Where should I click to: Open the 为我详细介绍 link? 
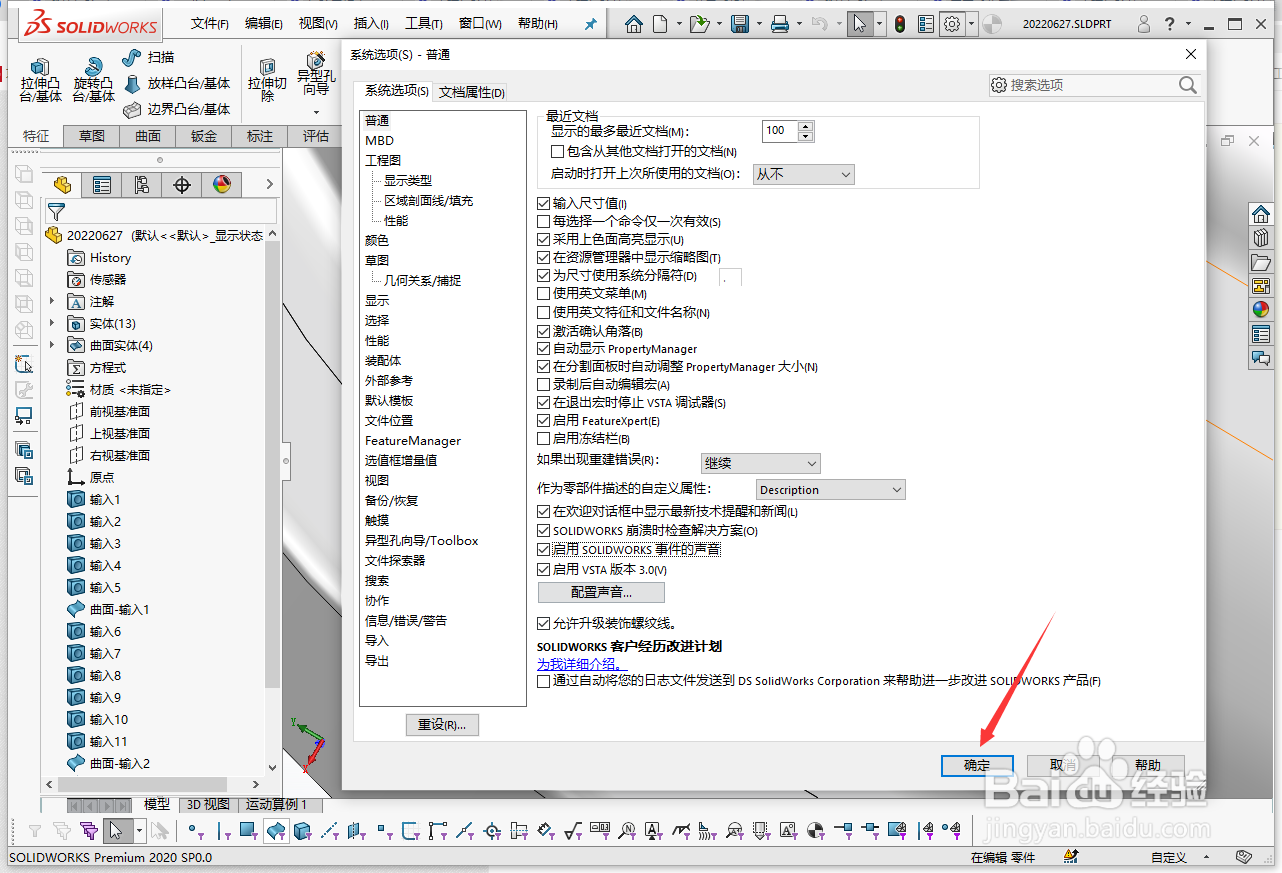pyautogui.click(x=583, y=664)
